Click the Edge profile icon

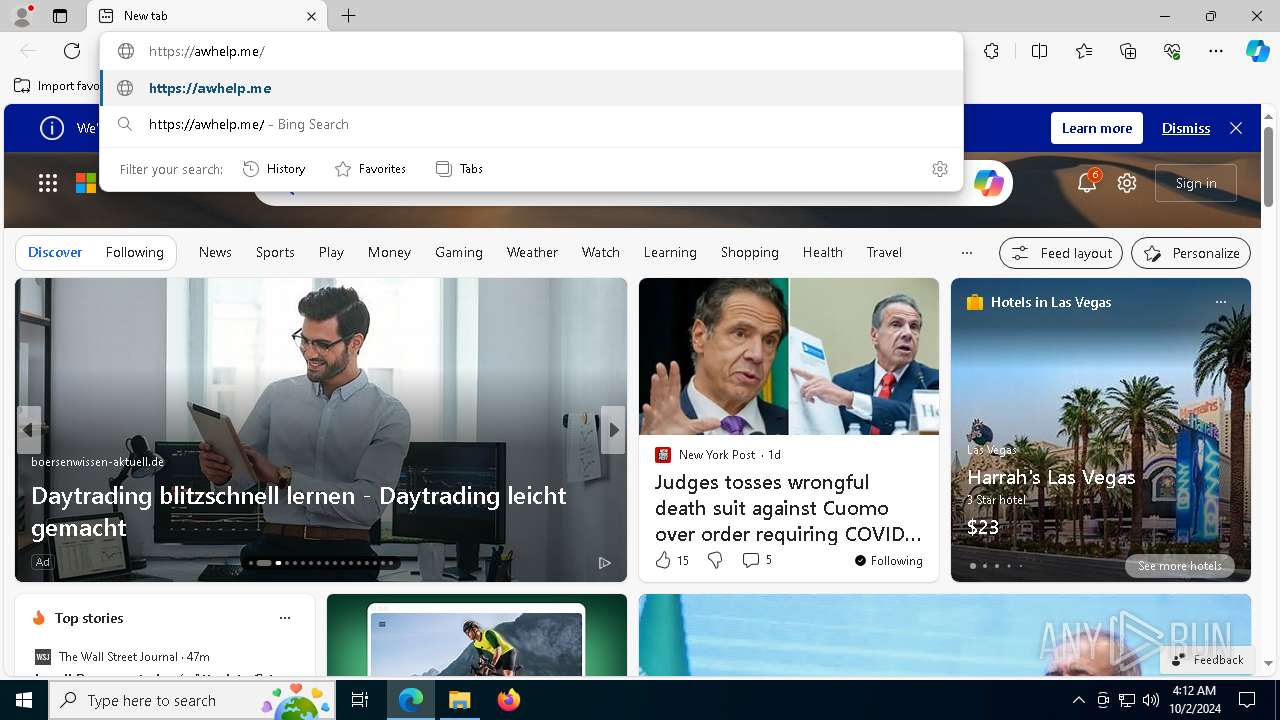[x=21, y=16]
